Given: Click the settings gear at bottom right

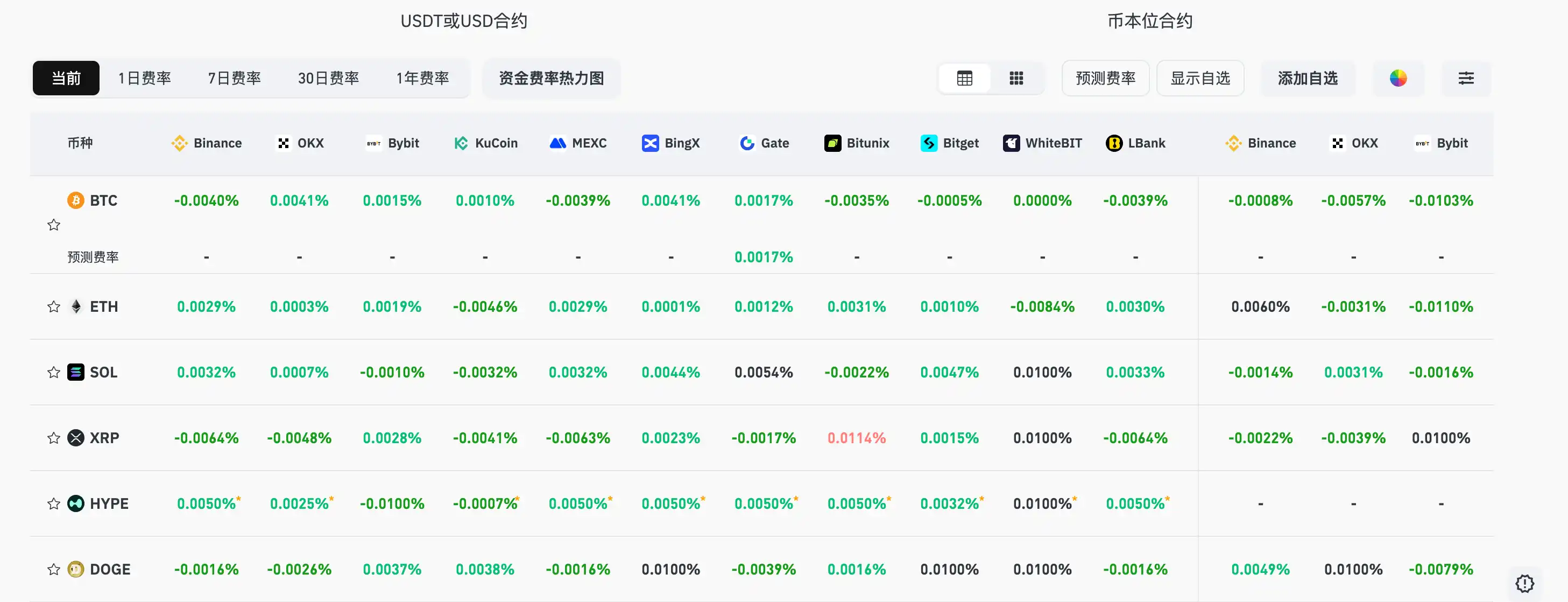Looking at the screenshot, I should click(1524, 583).
